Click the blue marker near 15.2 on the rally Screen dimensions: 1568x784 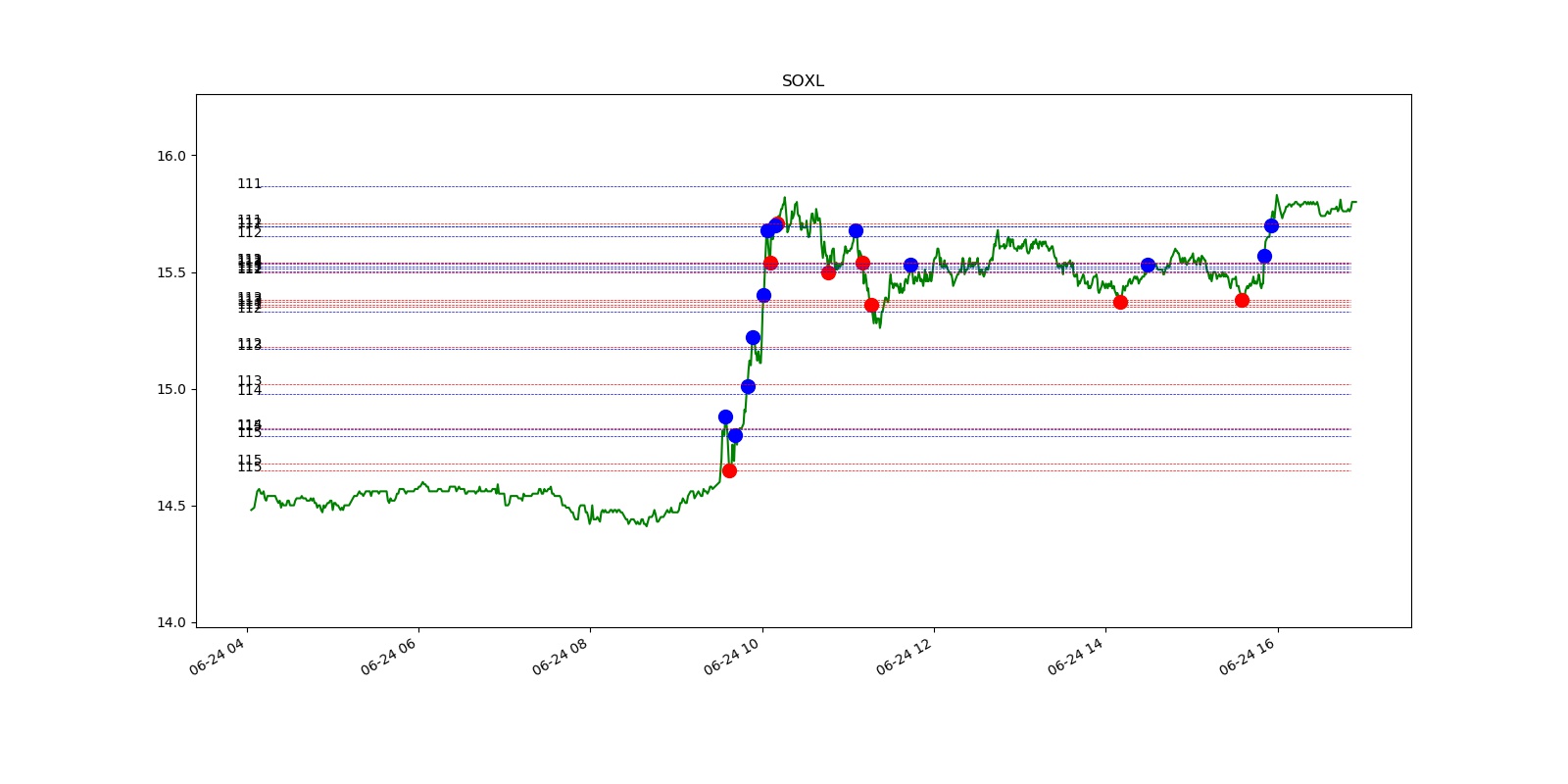coord(753,337)
